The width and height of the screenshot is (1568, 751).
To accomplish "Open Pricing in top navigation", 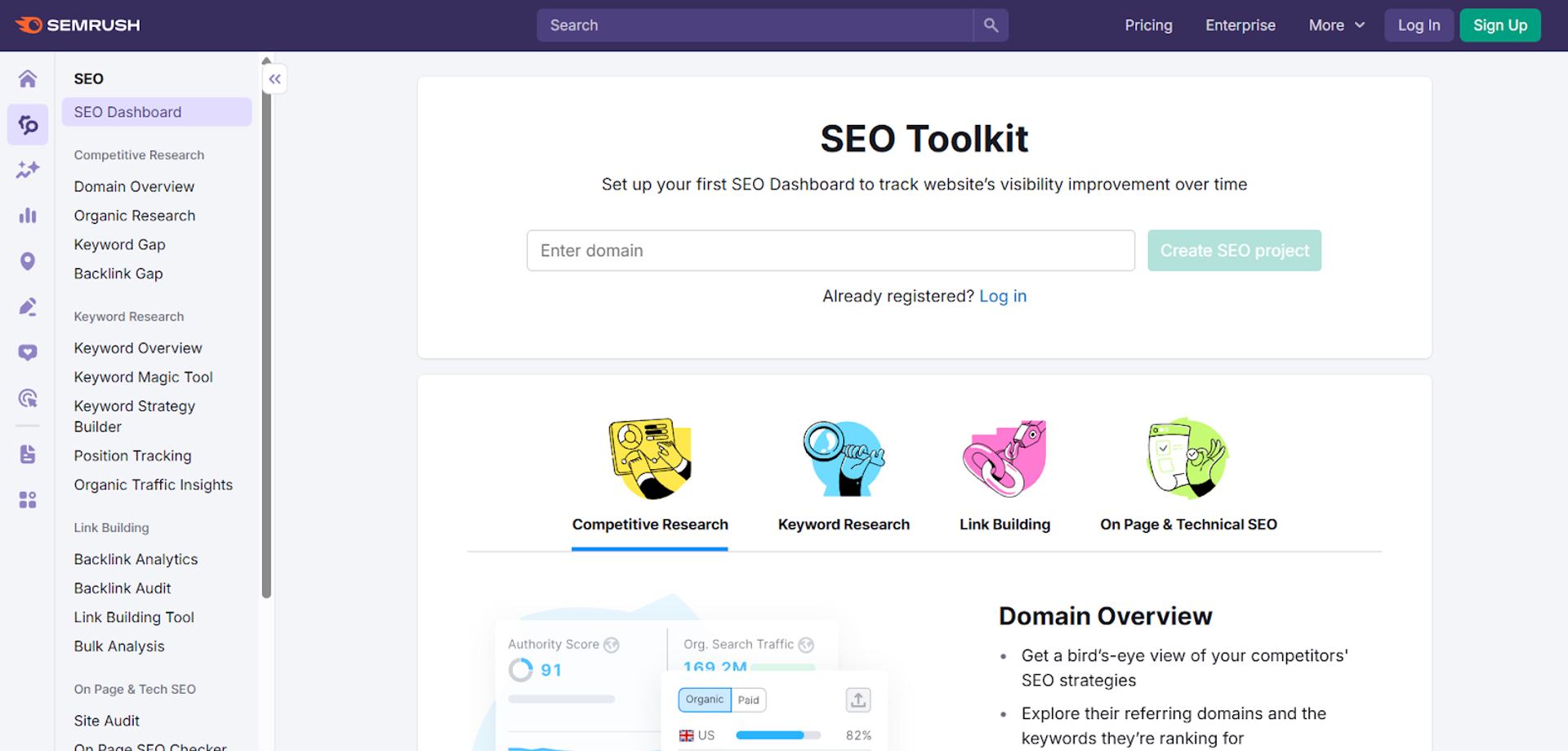I will click(1148, 25).
